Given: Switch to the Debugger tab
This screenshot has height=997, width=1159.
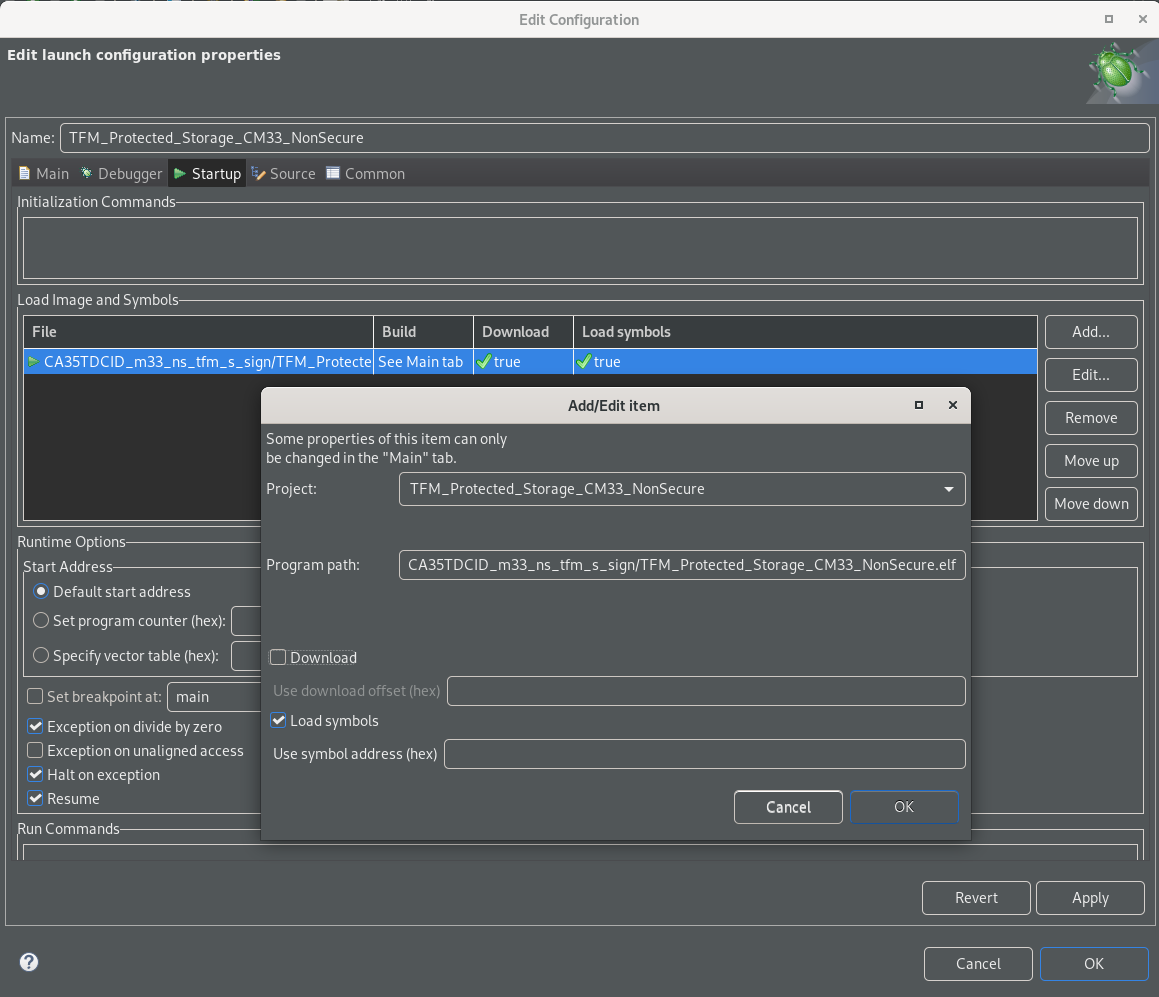Looking at the screenshot, I should click(121, 174).
